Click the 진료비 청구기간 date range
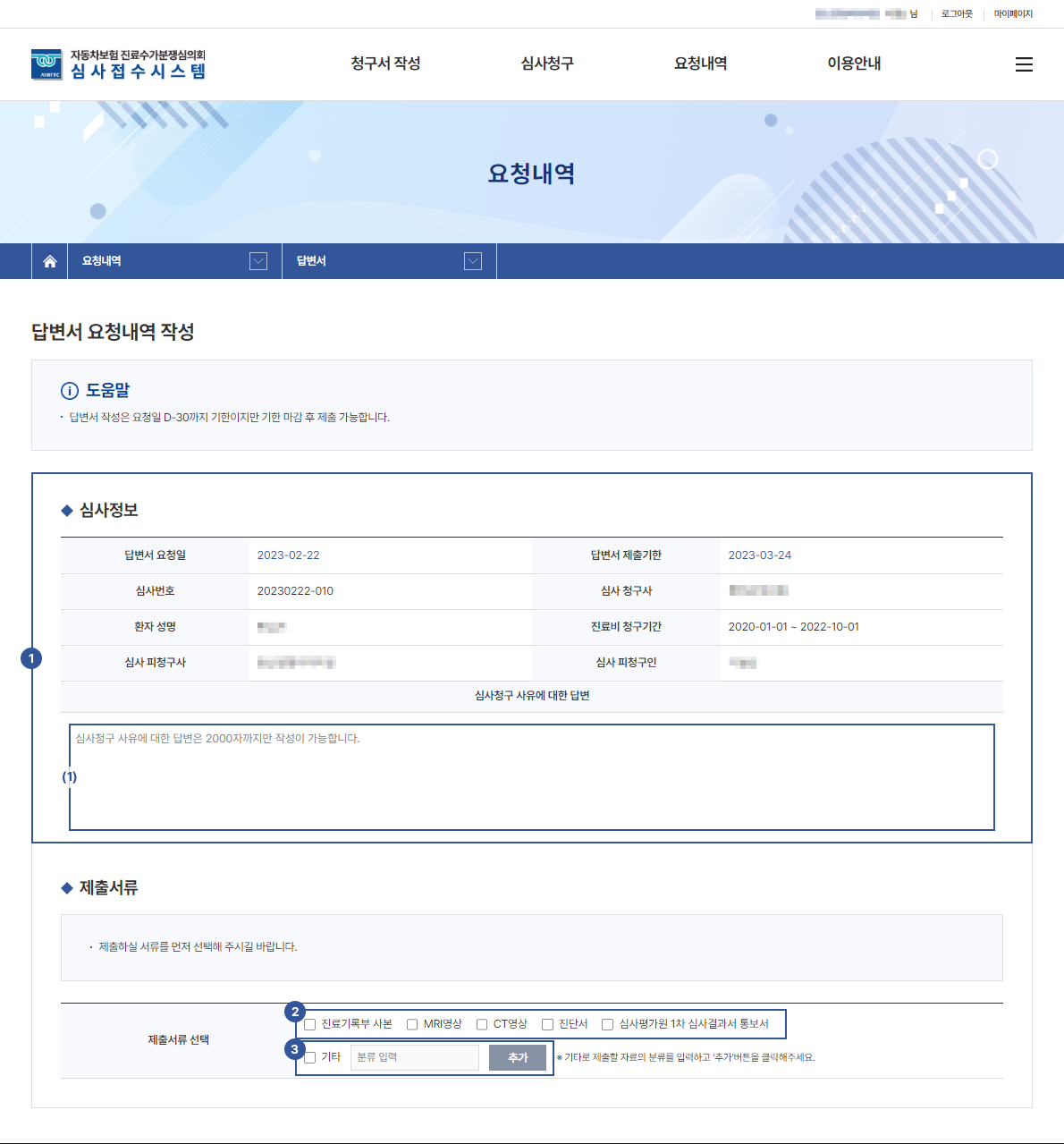The width and height of the screenshot is (1064, 1144). [x=793, y=627]
